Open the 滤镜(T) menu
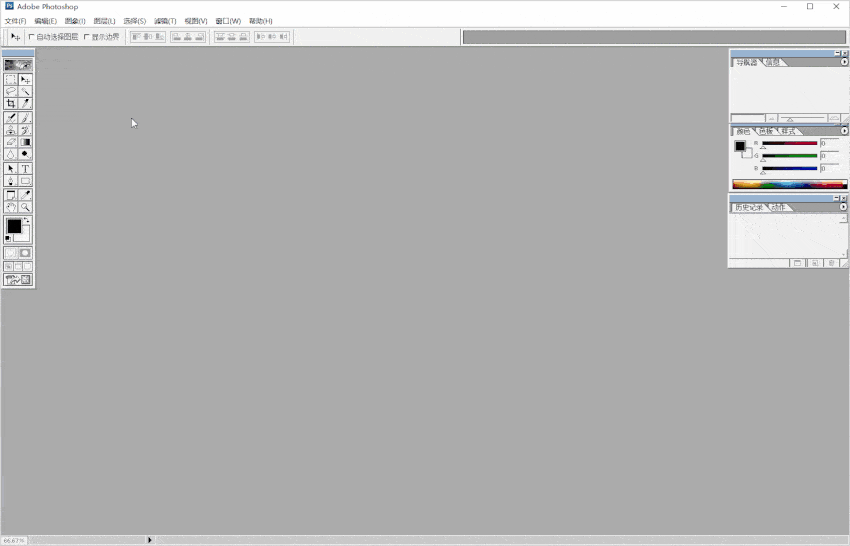Image resolution: width=850 pixels, height=546 pixels. coord(165,21)
